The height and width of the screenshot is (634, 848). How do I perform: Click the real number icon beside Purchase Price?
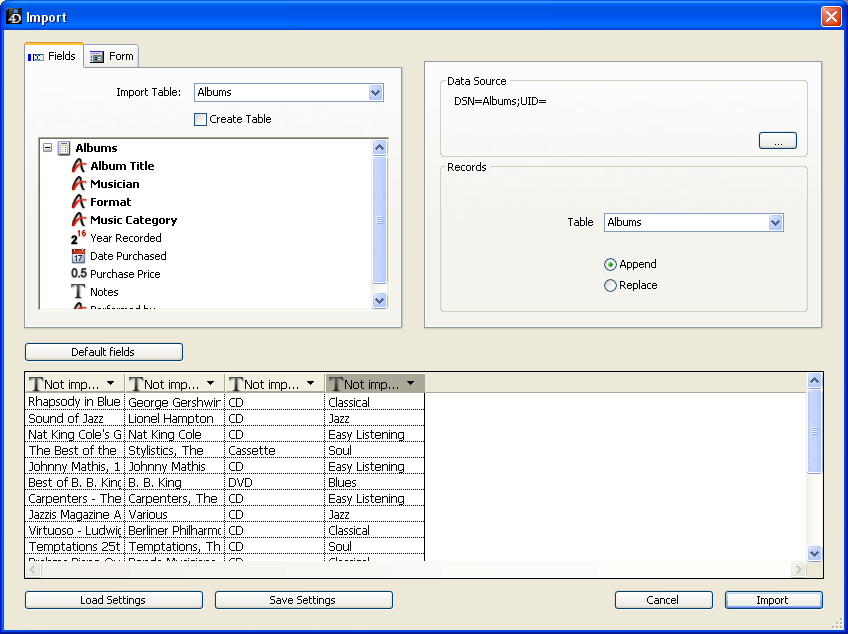(x=79, y=274)
